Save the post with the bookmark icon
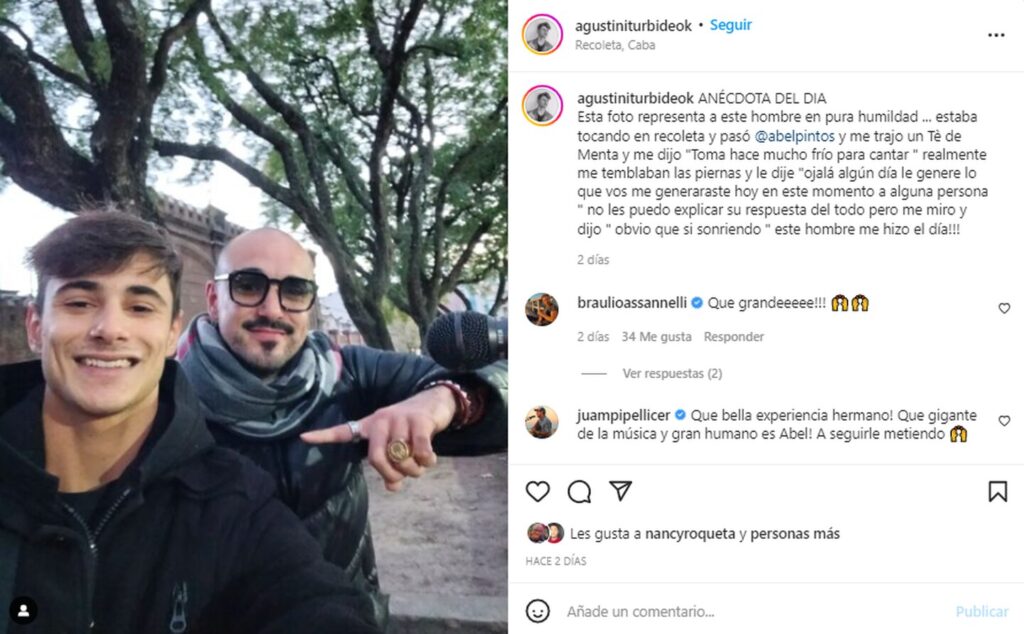Image resolution: width=1024 pixels, height=634 pixels. pyautogui.click(x=997, y=491)
